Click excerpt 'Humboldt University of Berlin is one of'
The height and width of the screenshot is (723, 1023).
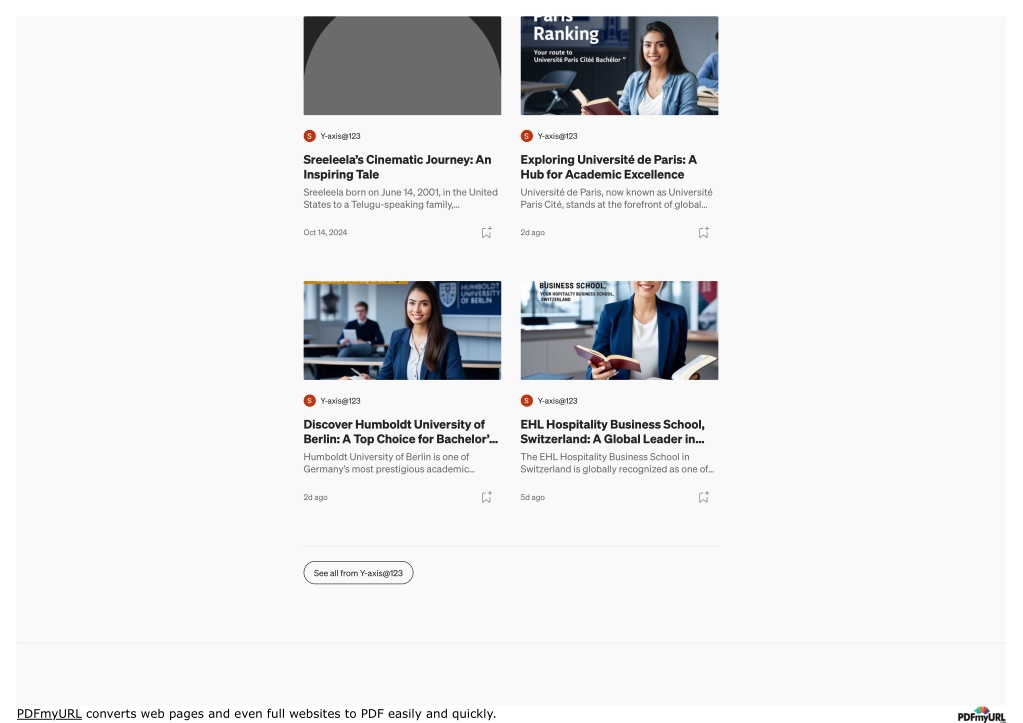pyautogui.click(x=389, y=463)
